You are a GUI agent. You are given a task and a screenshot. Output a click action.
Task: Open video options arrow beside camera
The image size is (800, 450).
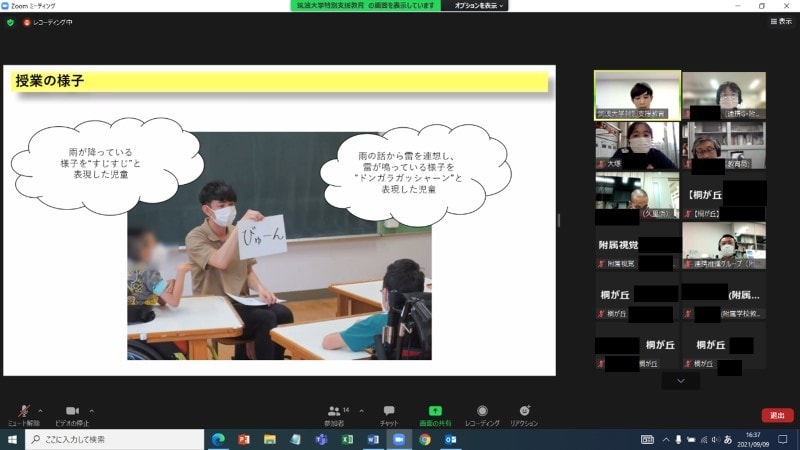point(91,410)
